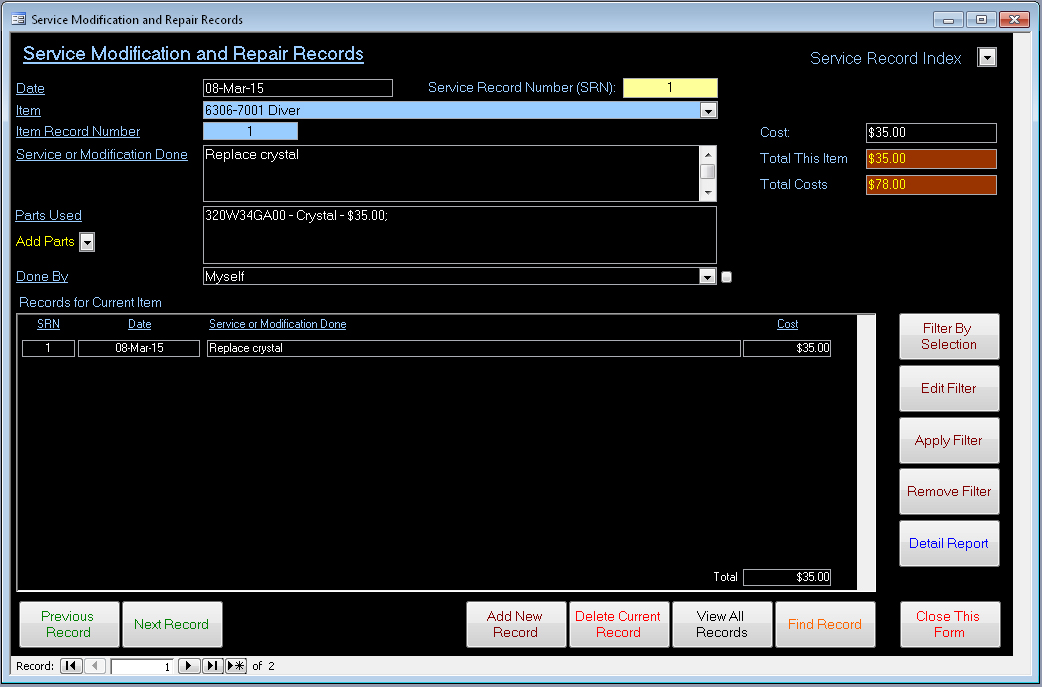Click Find Record button
This screenshot has width=1042, height=687.
point(825,625)
